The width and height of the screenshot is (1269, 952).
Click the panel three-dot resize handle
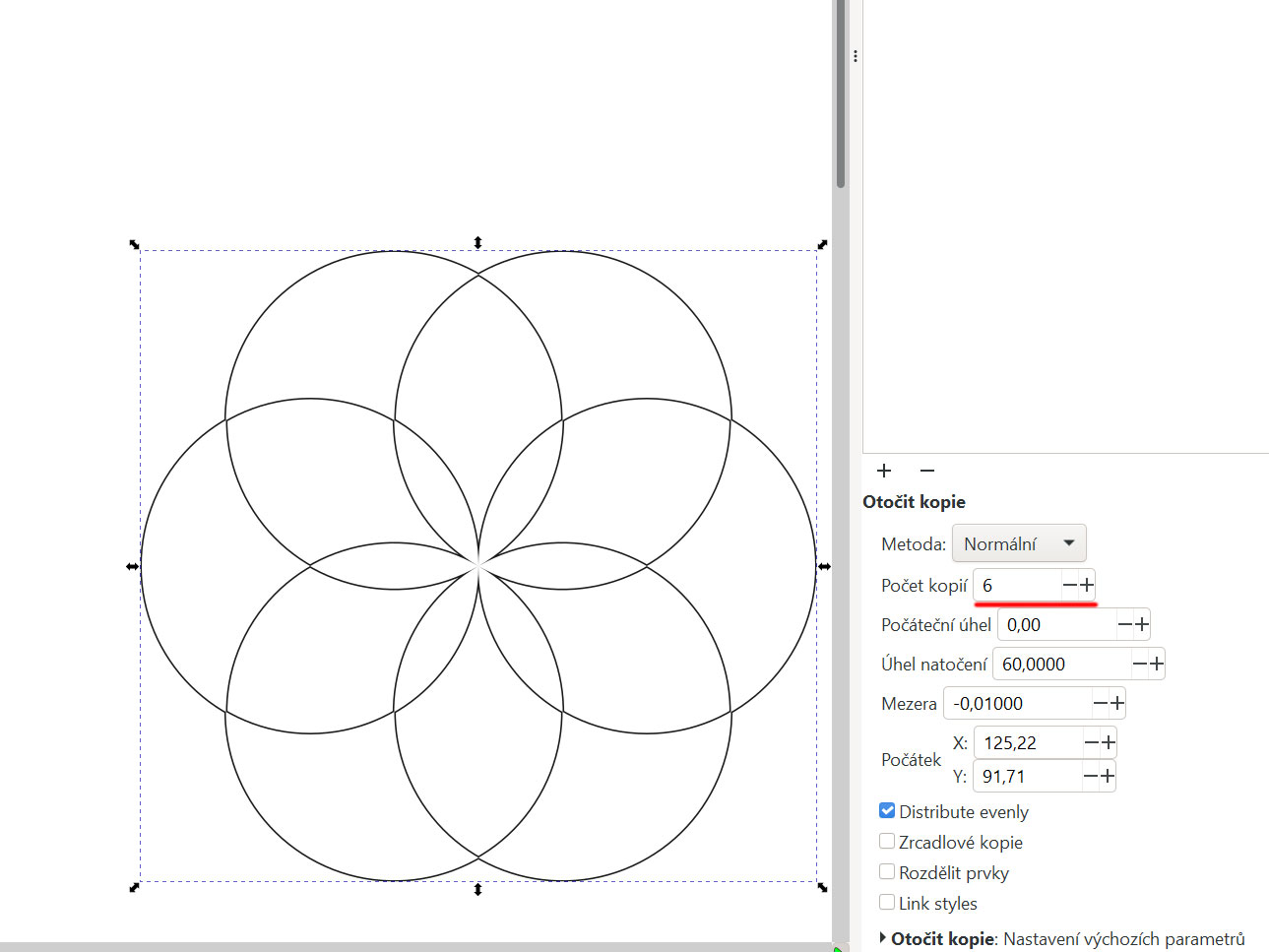856,56
